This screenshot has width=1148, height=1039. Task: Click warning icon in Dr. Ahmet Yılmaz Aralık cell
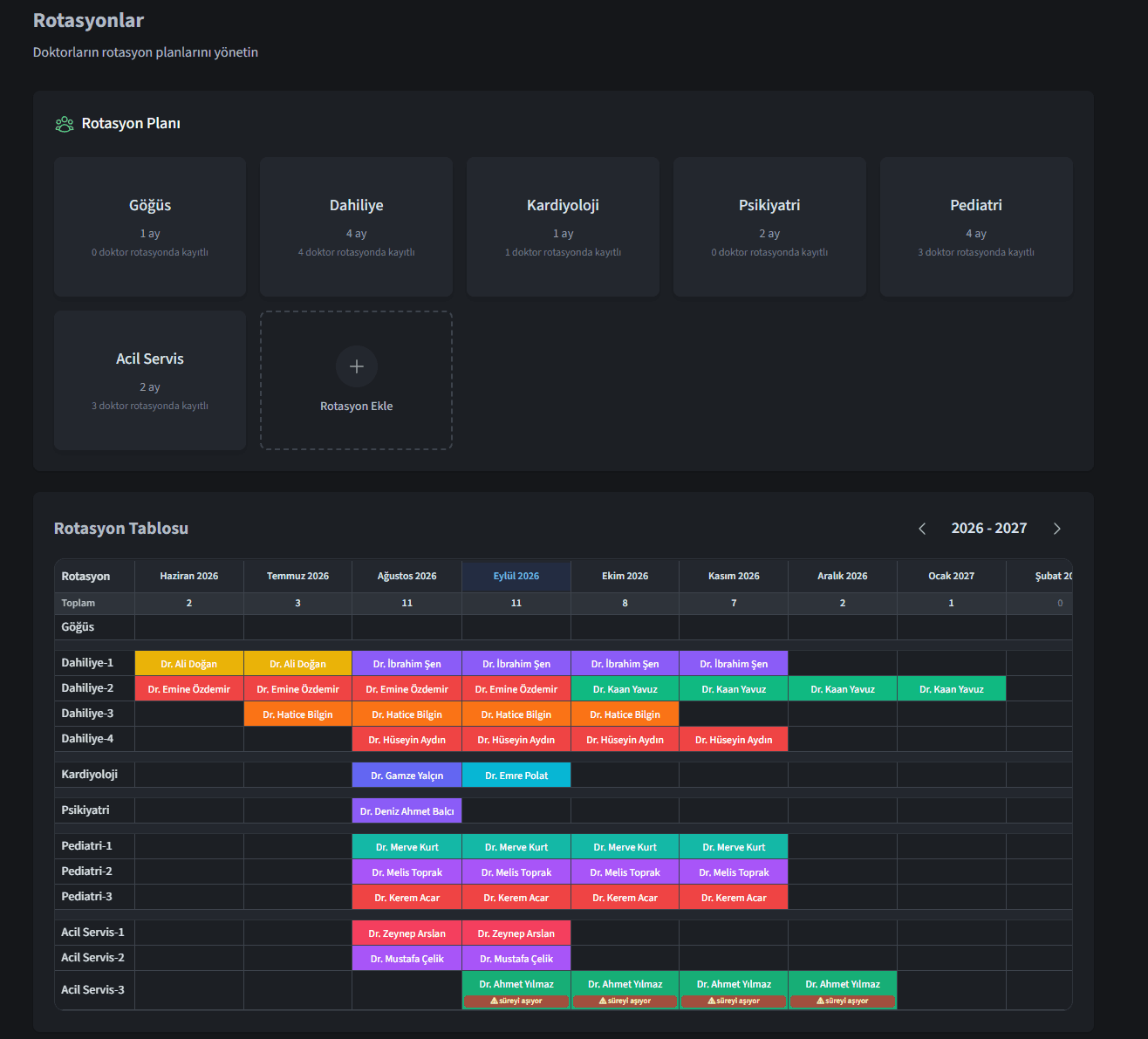821,1001
